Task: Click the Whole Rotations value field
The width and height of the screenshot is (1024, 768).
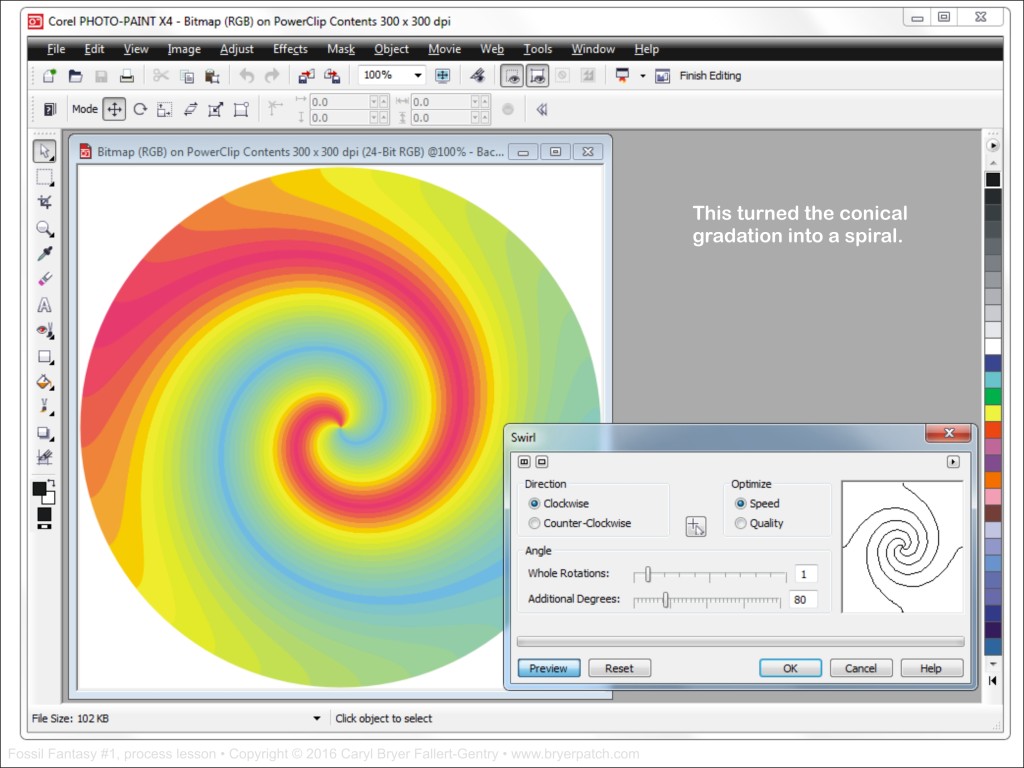Action: tap(805, 574)
